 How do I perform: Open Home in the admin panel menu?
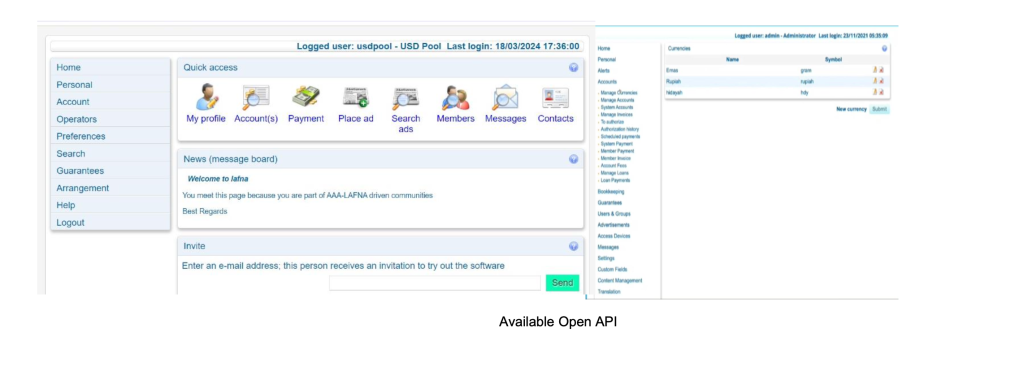point(604,48)
